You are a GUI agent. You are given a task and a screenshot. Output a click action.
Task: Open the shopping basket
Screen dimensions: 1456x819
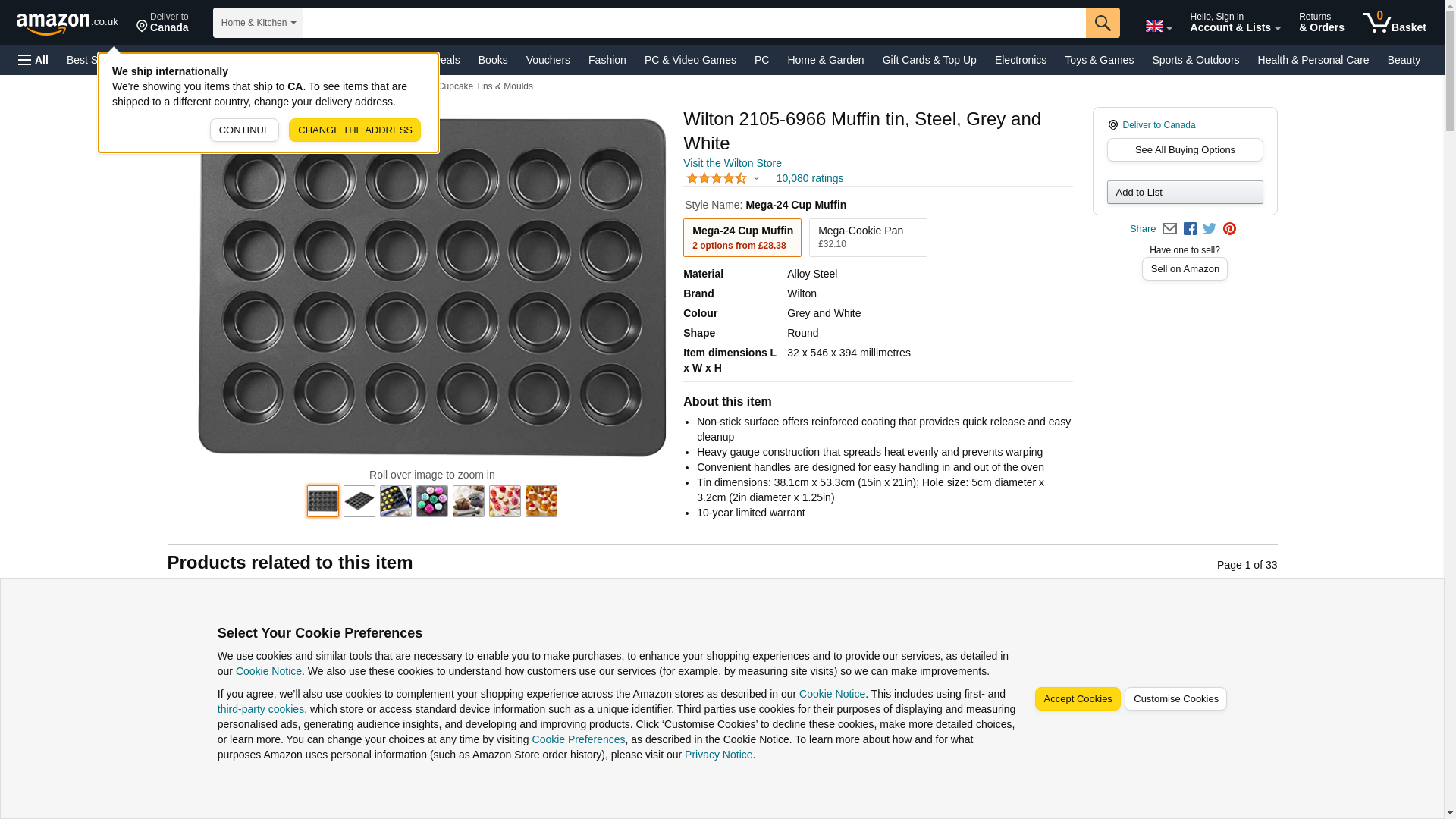pos(1394,23)
